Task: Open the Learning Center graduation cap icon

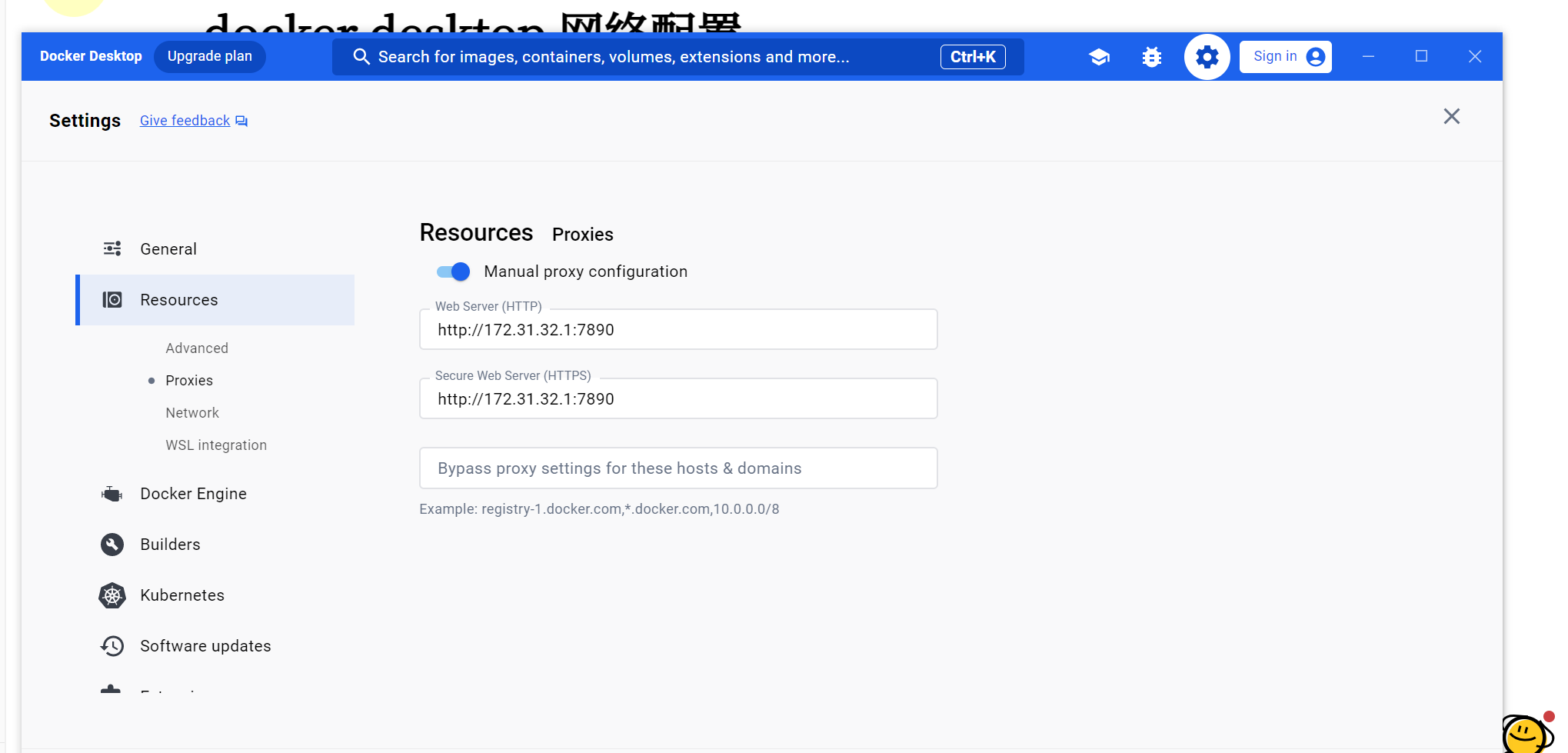Action: 1100,57
